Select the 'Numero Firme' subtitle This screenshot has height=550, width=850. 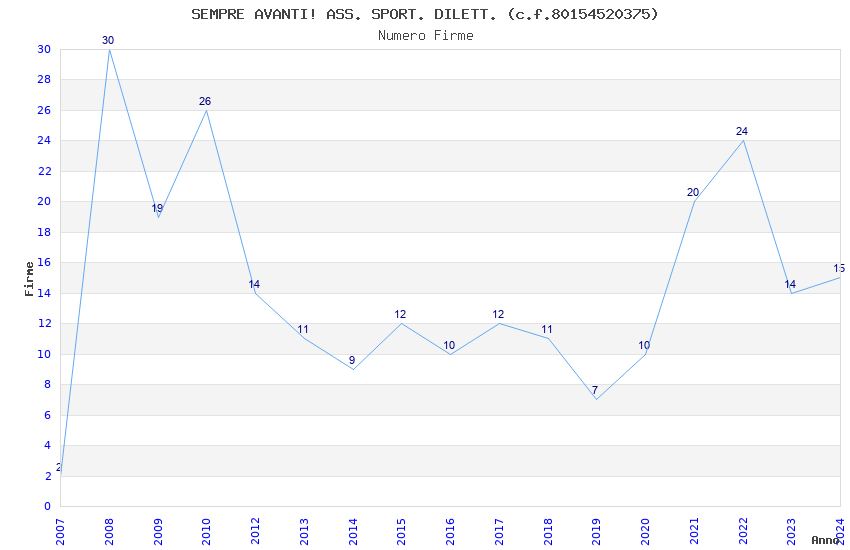pos(426,36)
